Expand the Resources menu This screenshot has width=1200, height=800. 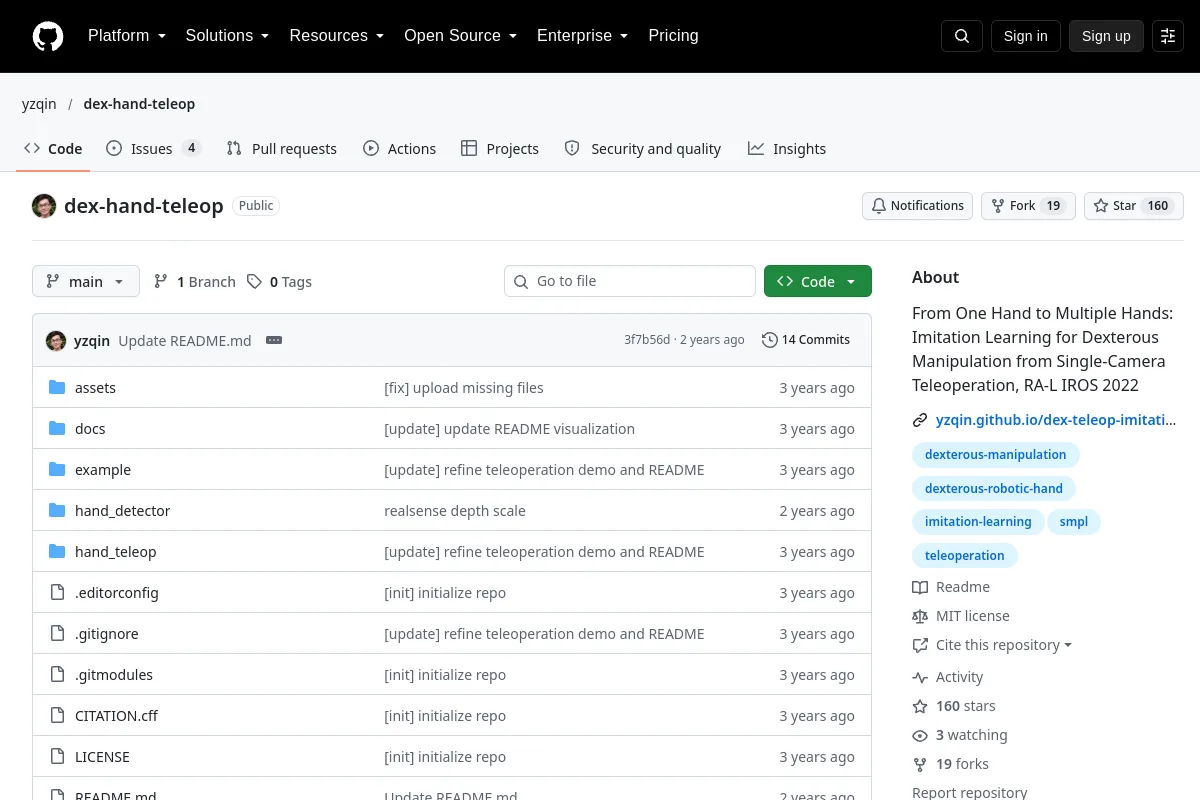click(337, 36)
